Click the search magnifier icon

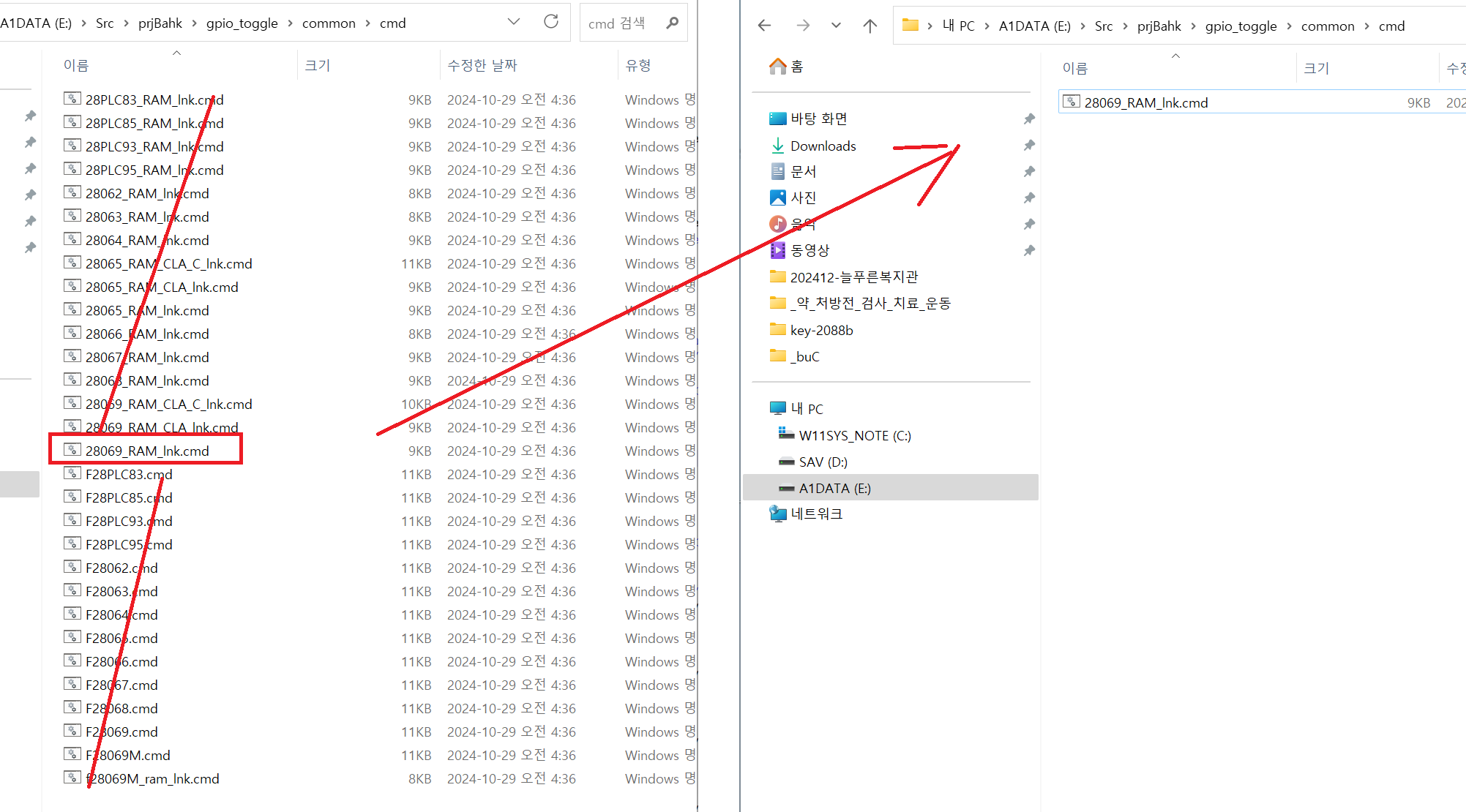(x=672, y=23)
